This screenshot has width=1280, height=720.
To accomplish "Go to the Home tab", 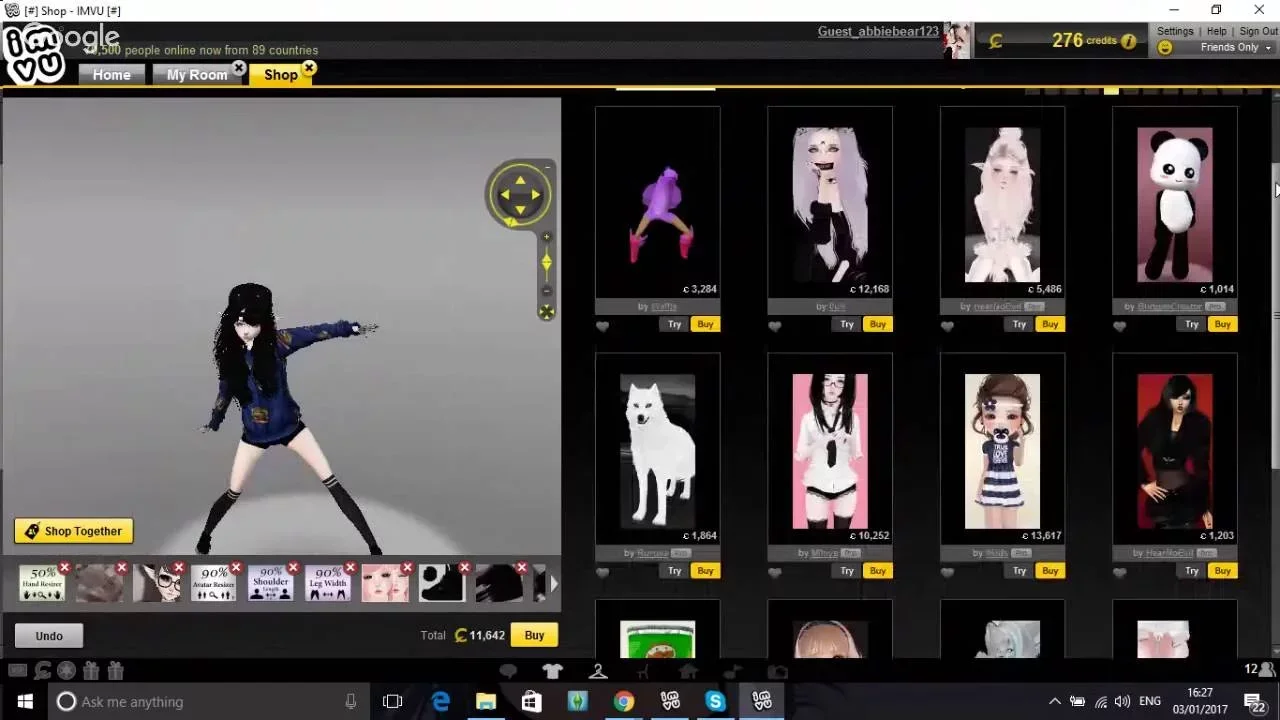I will pyautogui.click(x=111, y=75).
